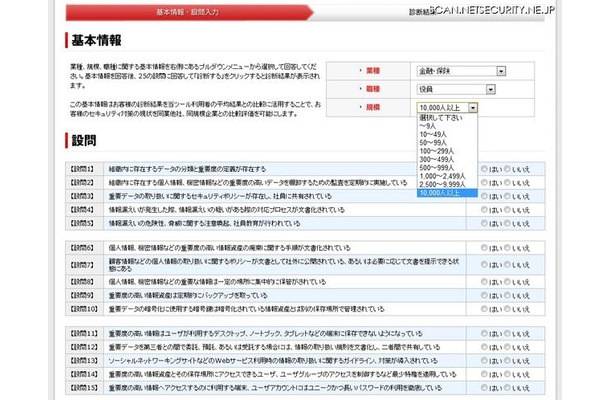
Task: Answer はい on 設問15 password question
Action: (484, 388)
